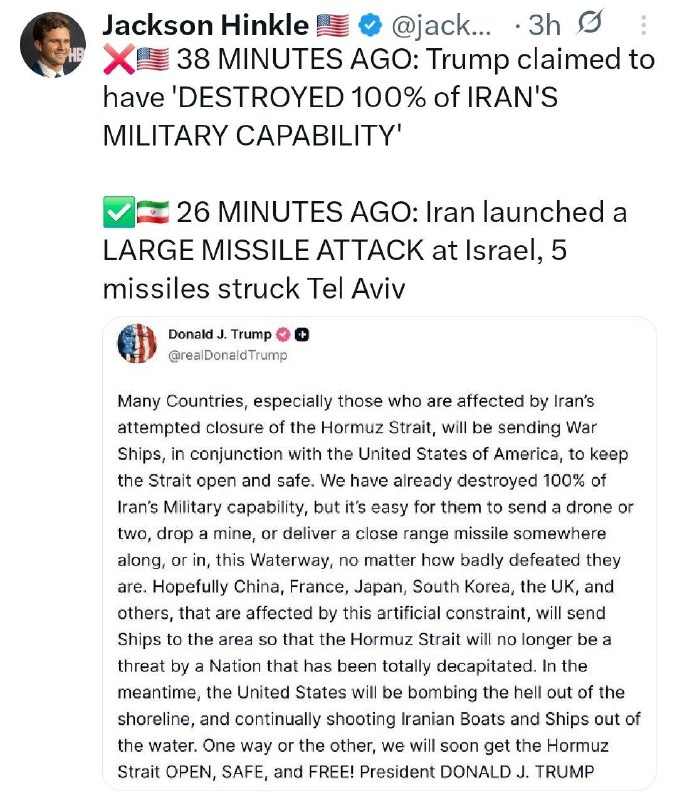Open Donald J. Trump's avatar in quoted post
This screenshot has height=800, width=677.
pyautogui.click(x=137, y=343)
